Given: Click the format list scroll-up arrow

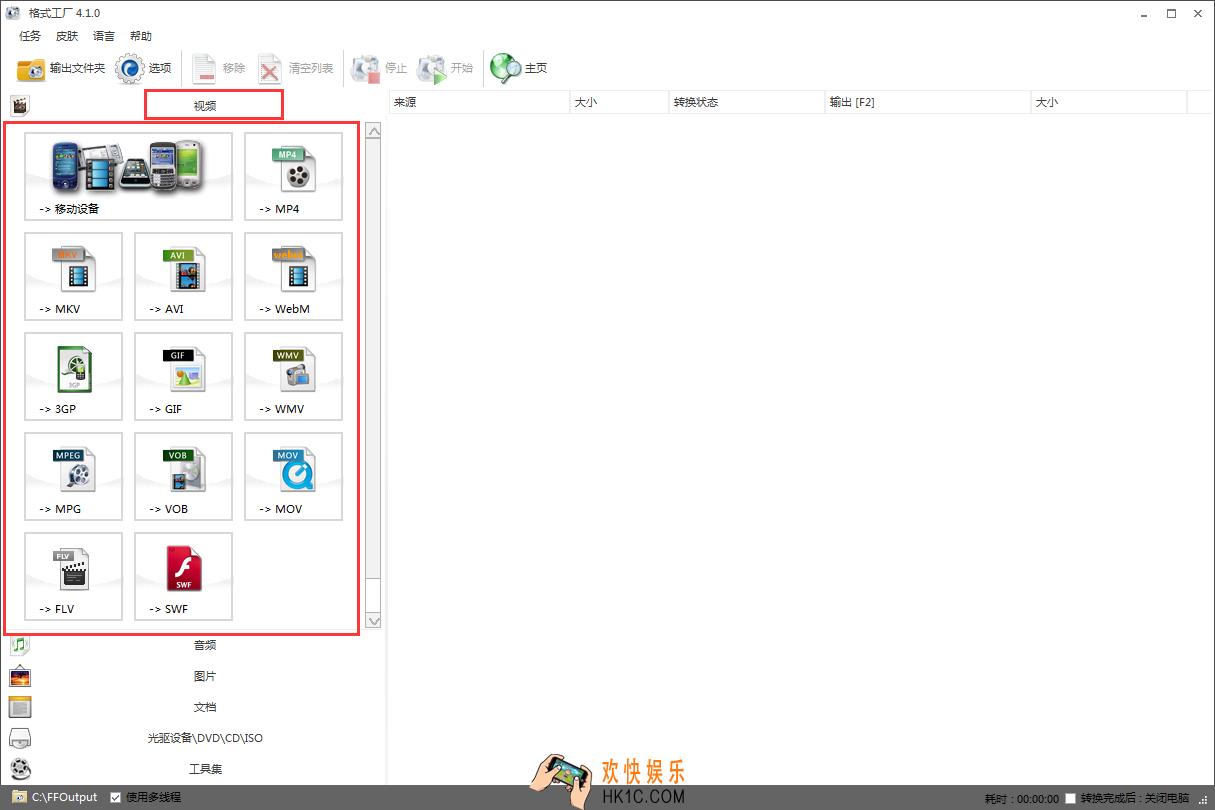Looking at the screenshot, I should click(374, 131).
